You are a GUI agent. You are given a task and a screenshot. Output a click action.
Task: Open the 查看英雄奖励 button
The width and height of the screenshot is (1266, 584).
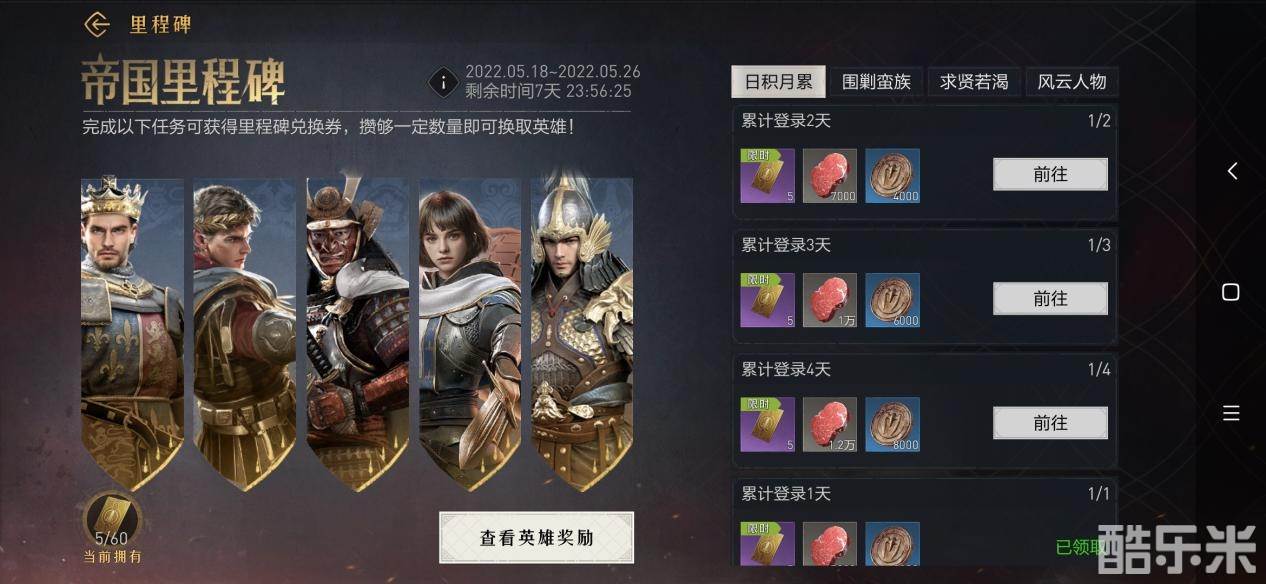pos(536,538)
